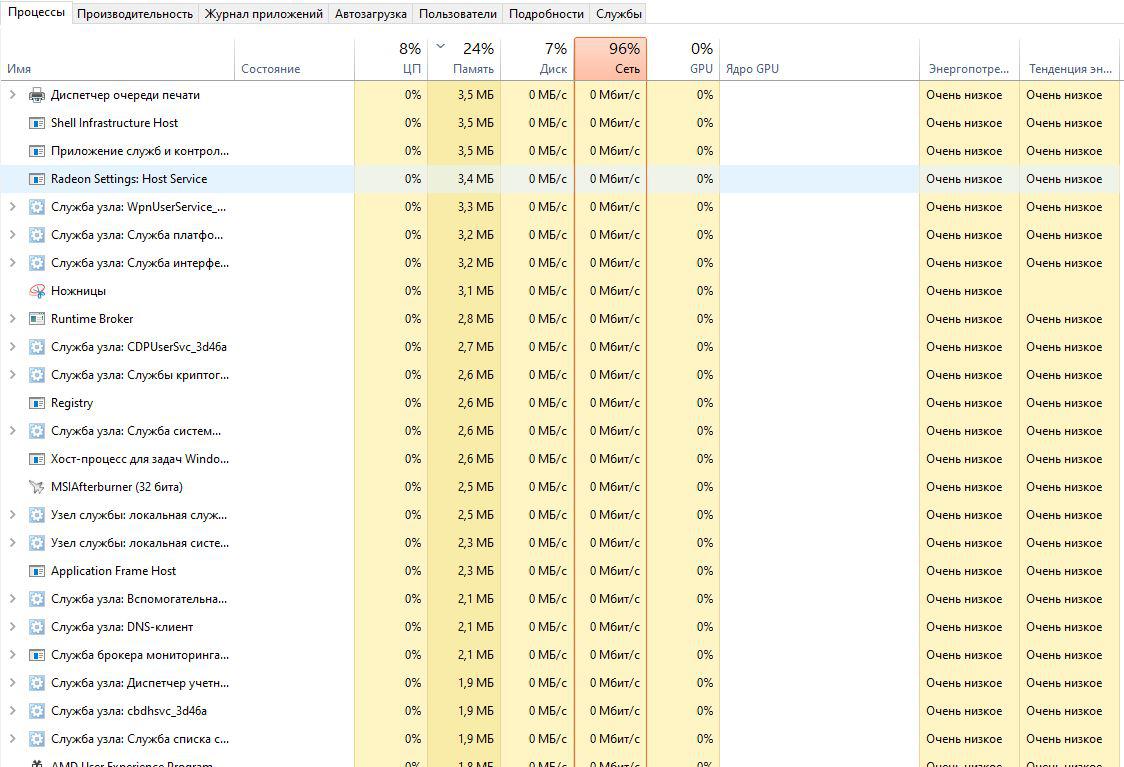This screenshot has height=767, width=1124.
Task: Click the Application Frame Host icon
Action: (x=37, y=571)
